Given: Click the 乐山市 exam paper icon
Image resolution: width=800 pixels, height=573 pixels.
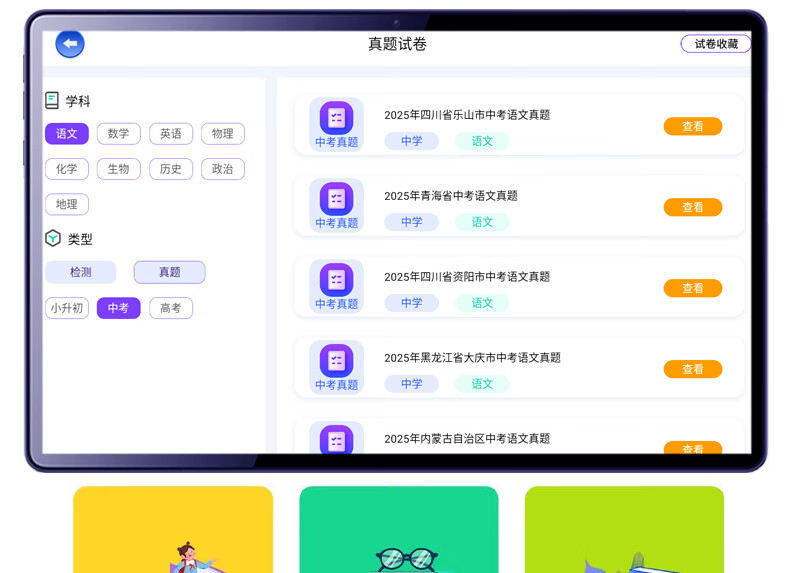Looking at the screenshot, I should tap(336, 118).
